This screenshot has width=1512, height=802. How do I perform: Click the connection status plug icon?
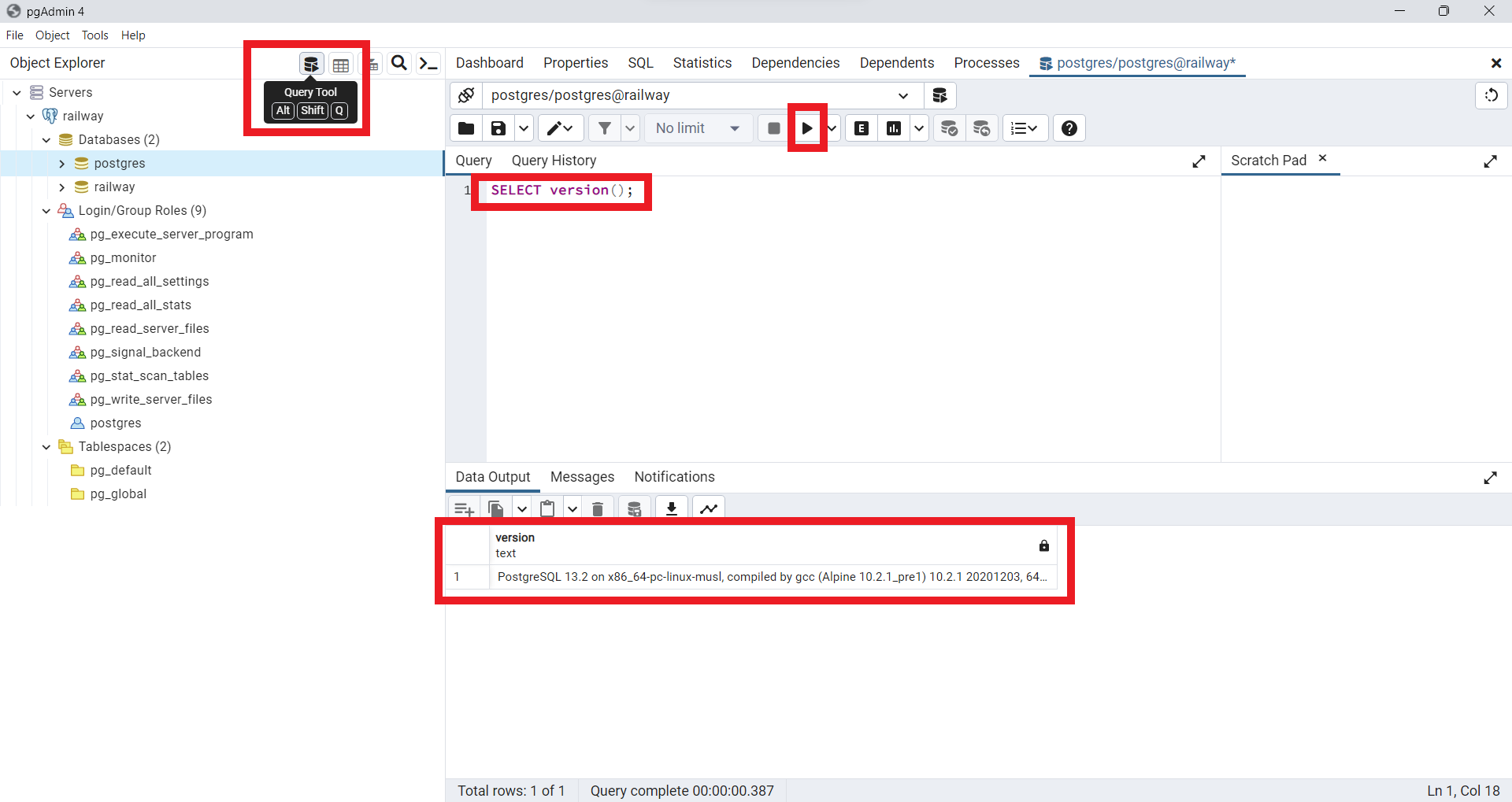pos(466,95)
